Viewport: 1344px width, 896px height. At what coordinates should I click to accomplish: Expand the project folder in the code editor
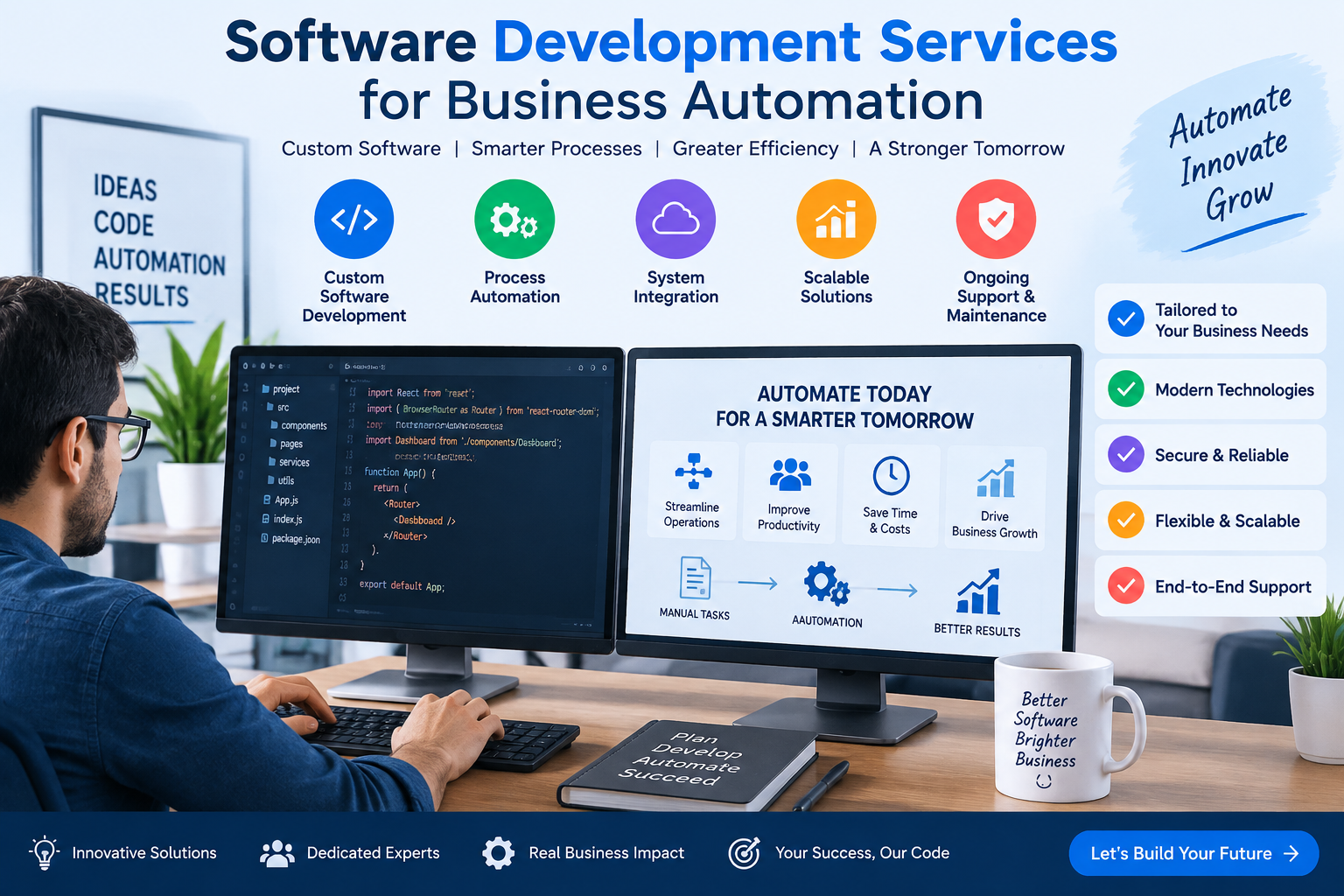pyautogui.click(x=280, y=388)
